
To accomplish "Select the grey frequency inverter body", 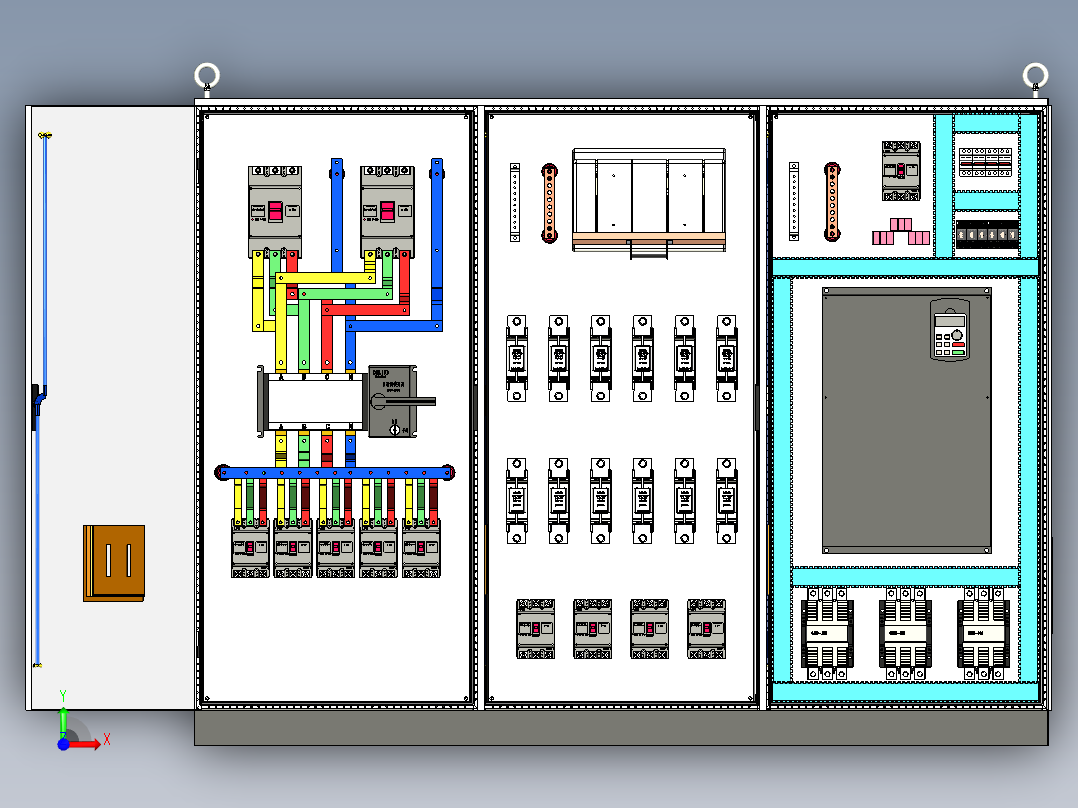I will pos(907,420).
